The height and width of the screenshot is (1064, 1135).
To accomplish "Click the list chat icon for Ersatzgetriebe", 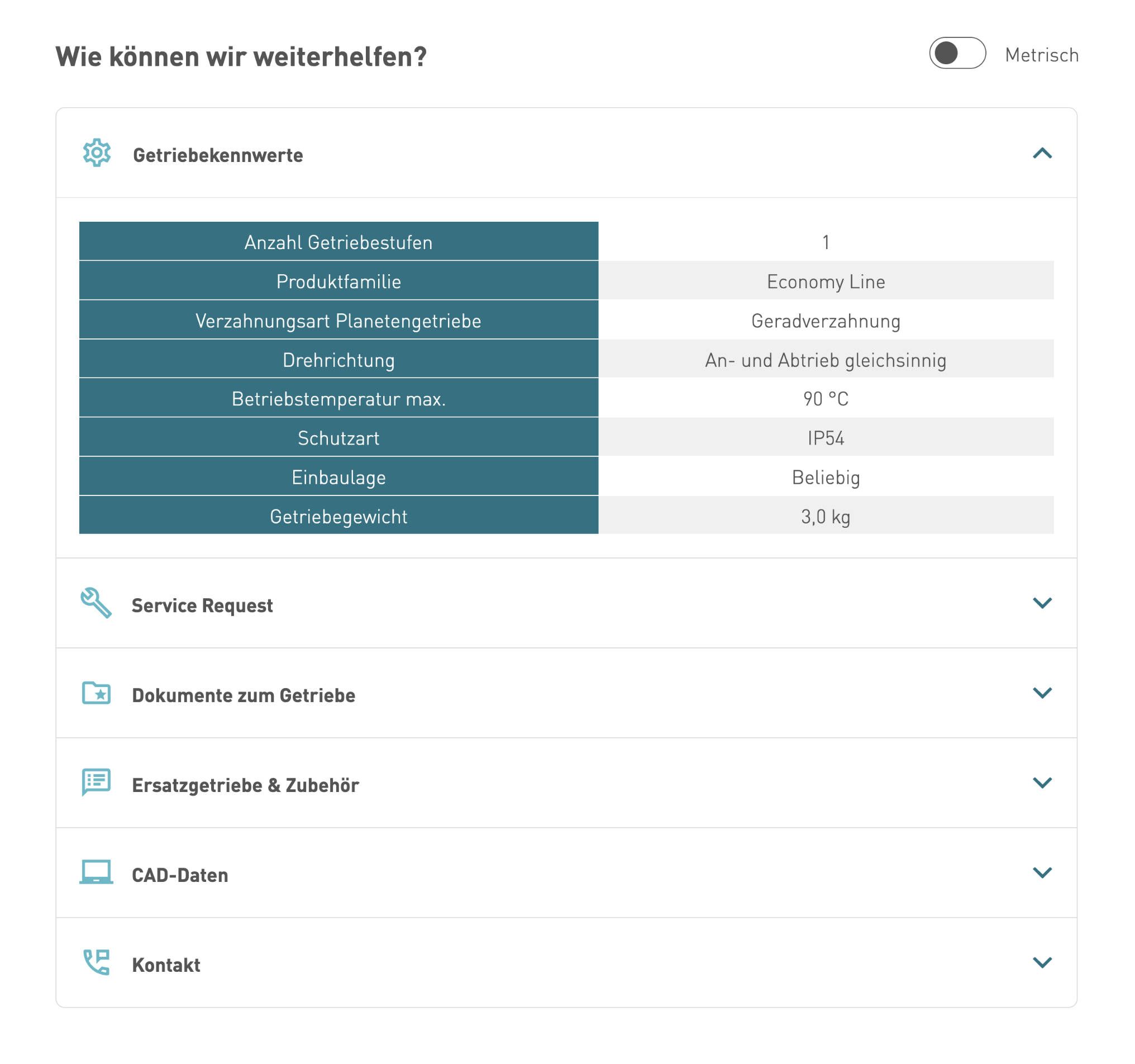I will pos(97,782).
